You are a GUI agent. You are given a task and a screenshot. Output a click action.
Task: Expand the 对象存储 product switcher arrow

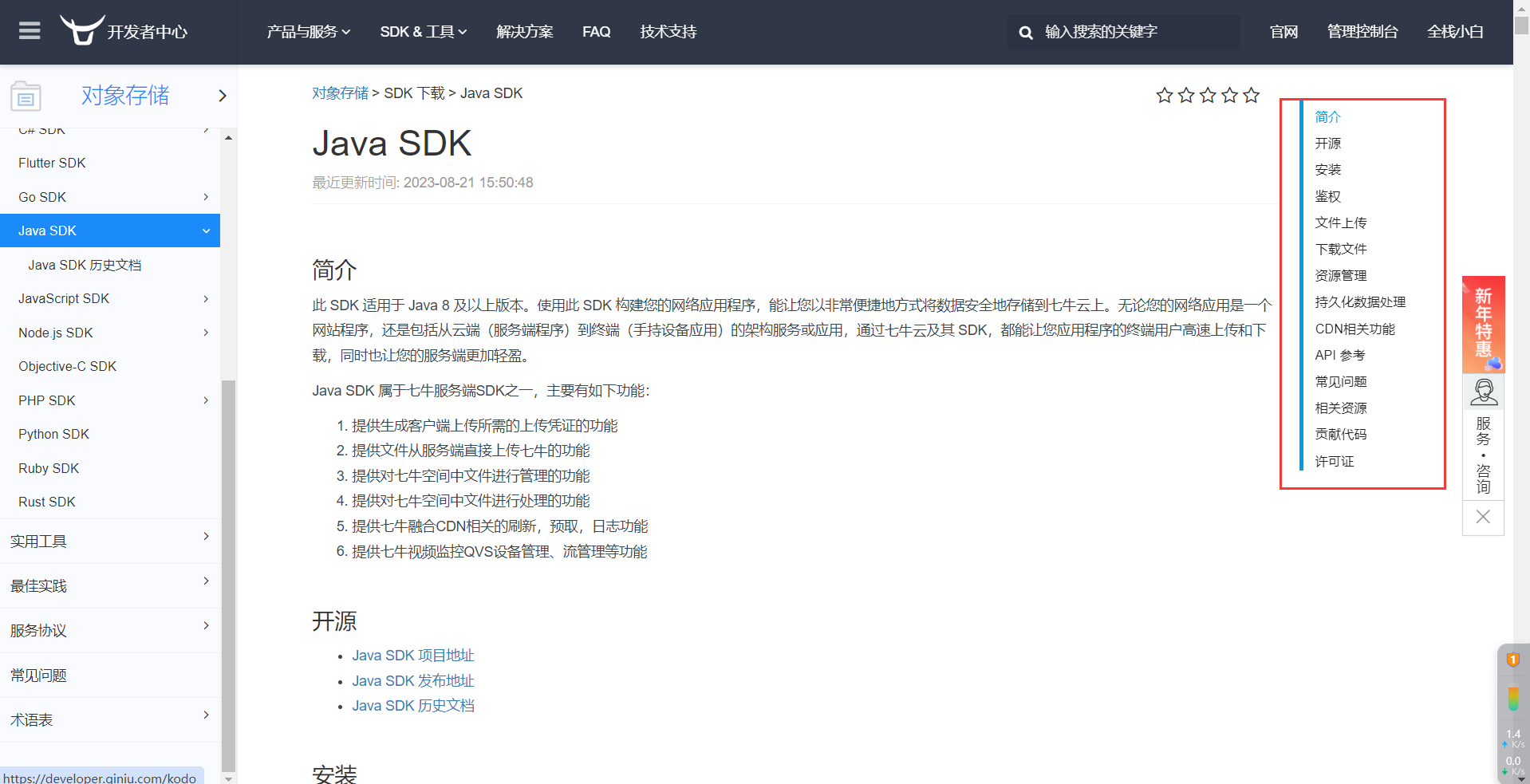click(223, 96)
